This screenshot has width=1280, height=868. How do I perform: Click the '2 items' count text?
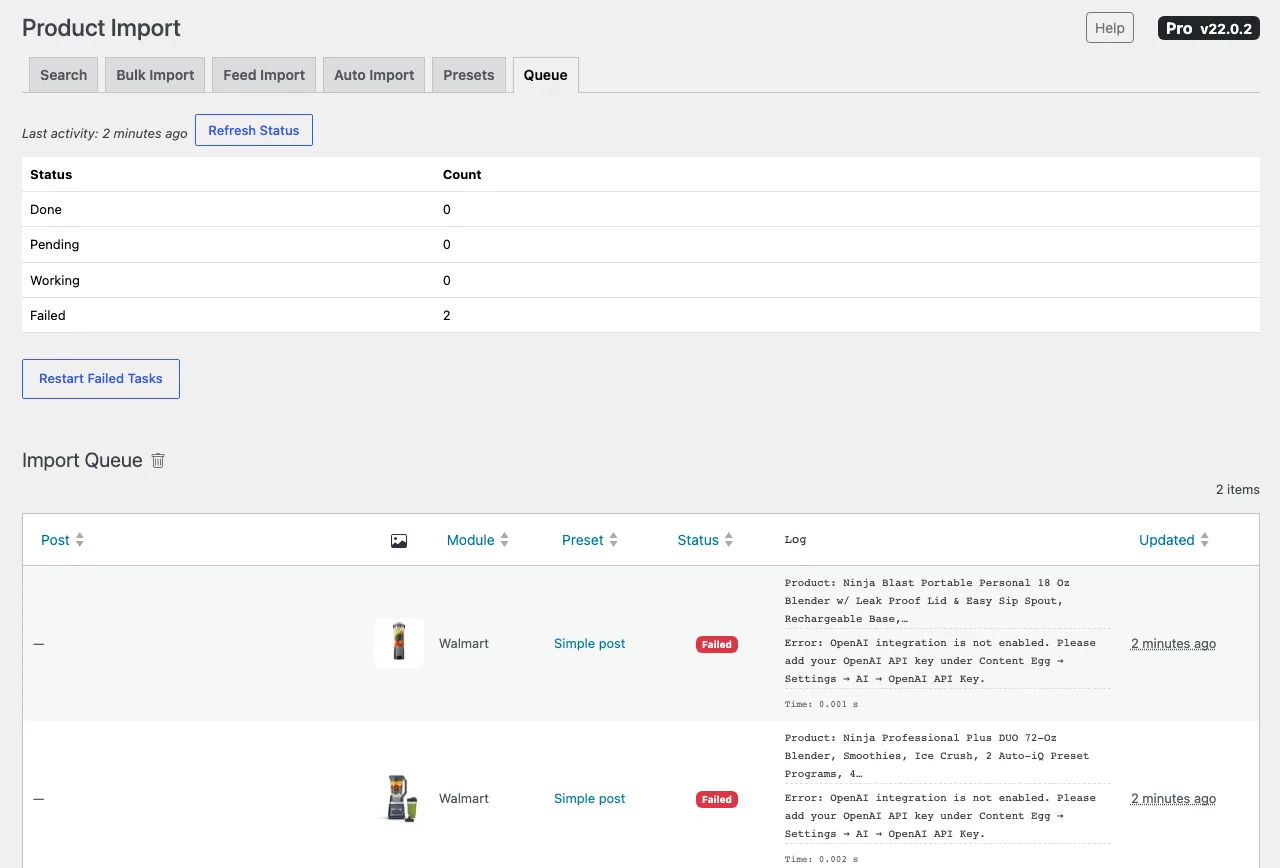[x=1238, y=490]
